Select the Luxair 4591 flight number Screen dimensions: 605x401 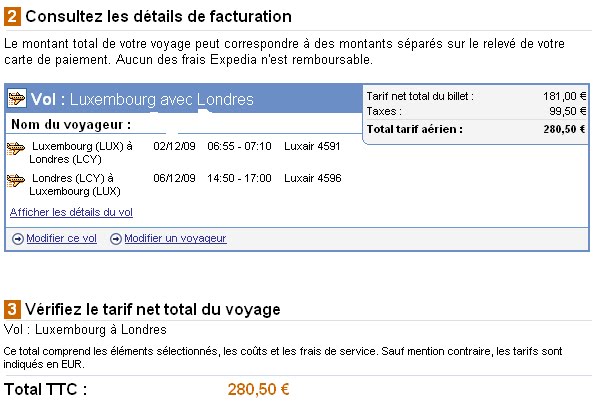312,146
